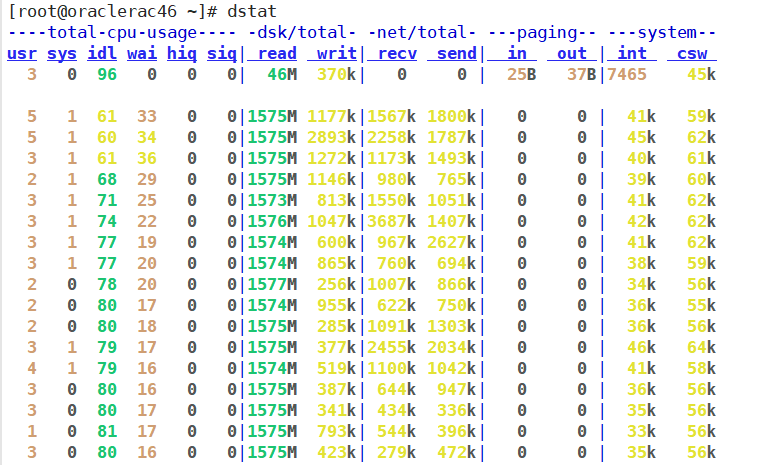Select the 2893k write value
Image resolution: width=780 pixels, height=465 pixels.
[x=332, y=137]
